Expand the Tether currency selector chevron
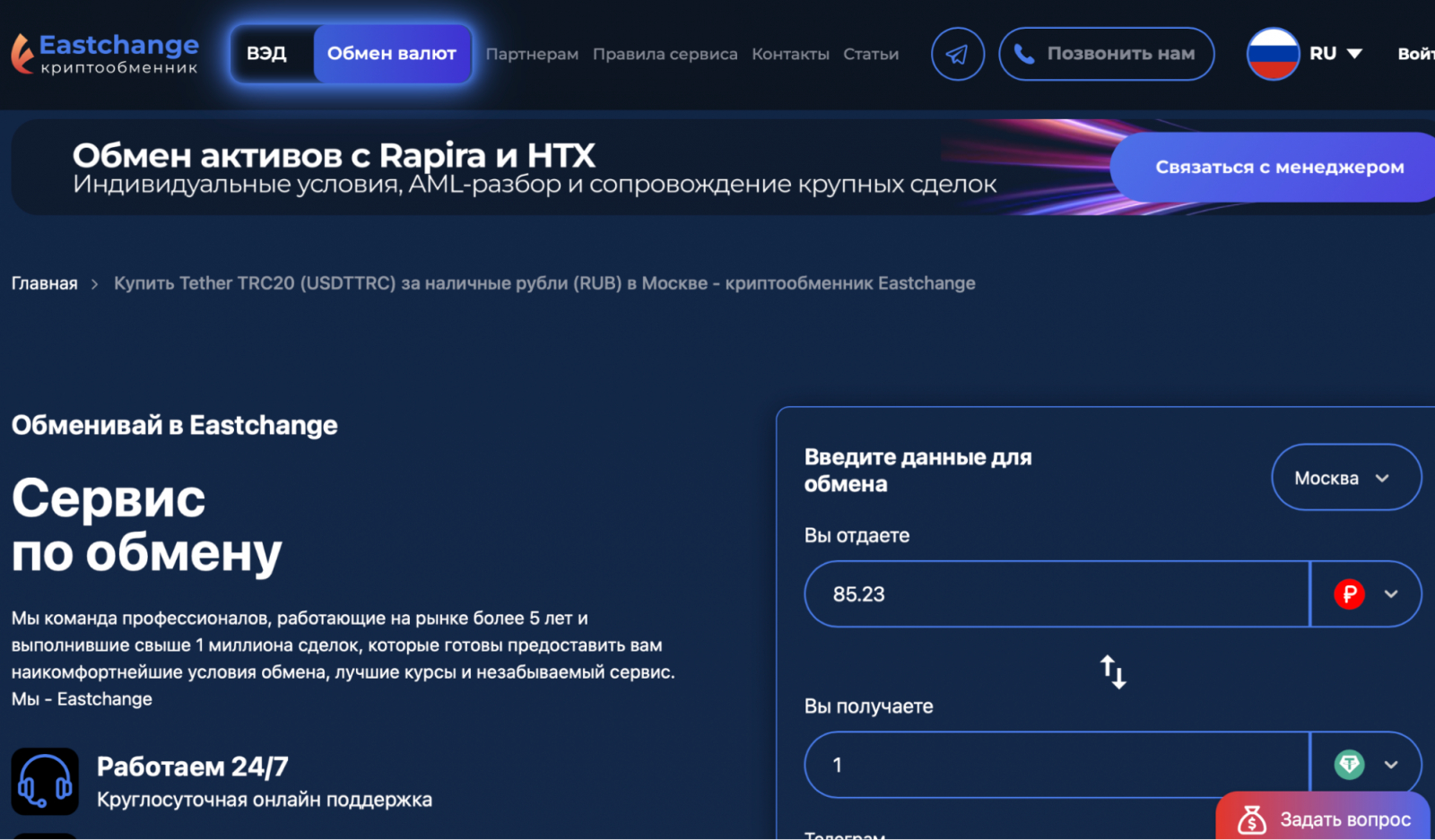The image size is (1435, 840). pyautogui.click(x=1391, y=765)
